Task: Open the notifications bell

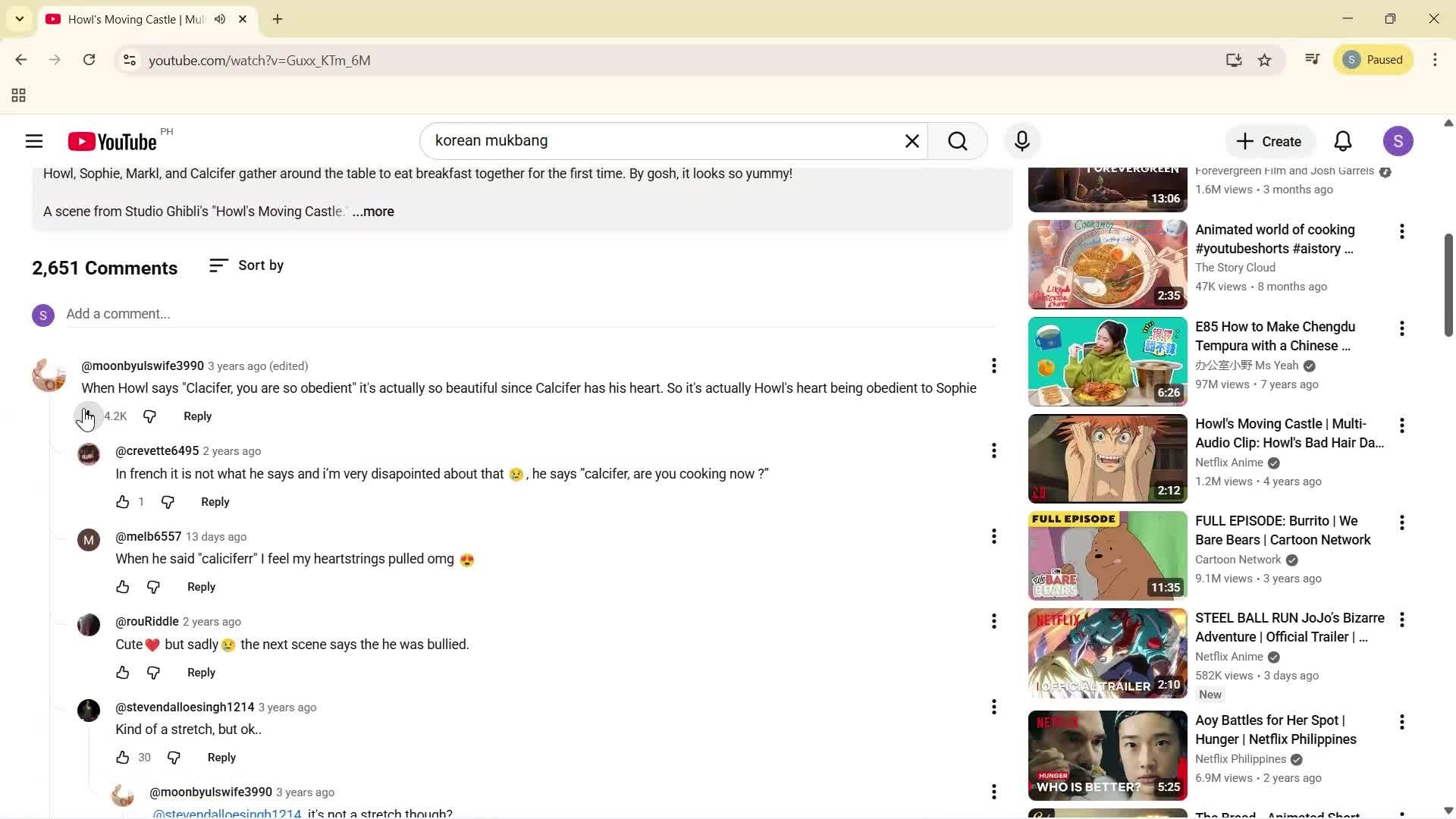Action: click(1342, 140)
